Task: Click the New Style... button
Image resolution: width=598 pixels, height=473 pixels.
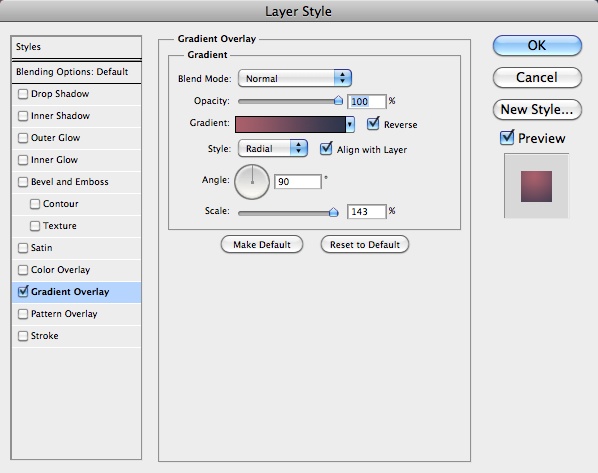Action: click(537, 109)
